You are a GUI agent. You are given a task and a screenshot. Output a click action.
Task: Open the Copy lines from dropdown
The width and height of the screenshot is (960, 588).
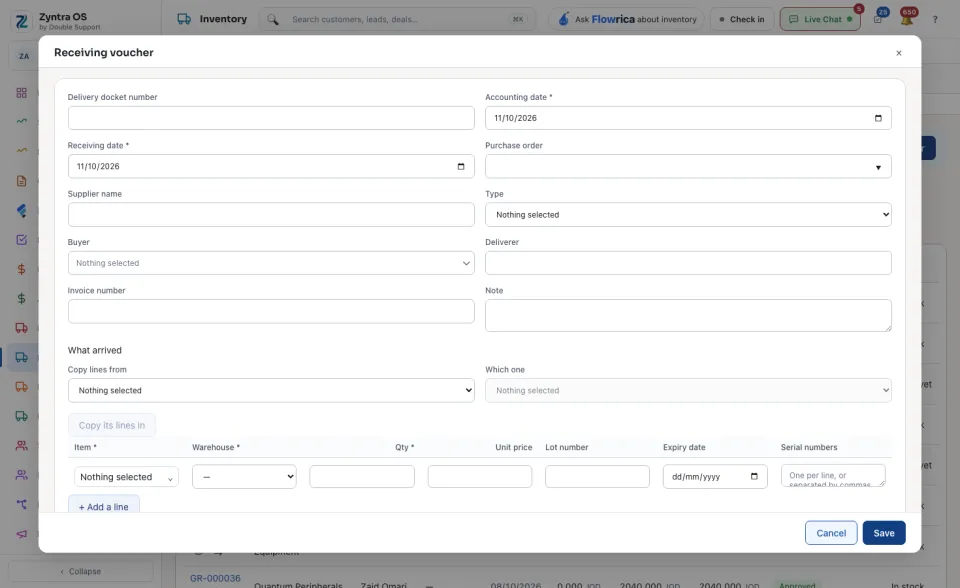pos(271,391)
